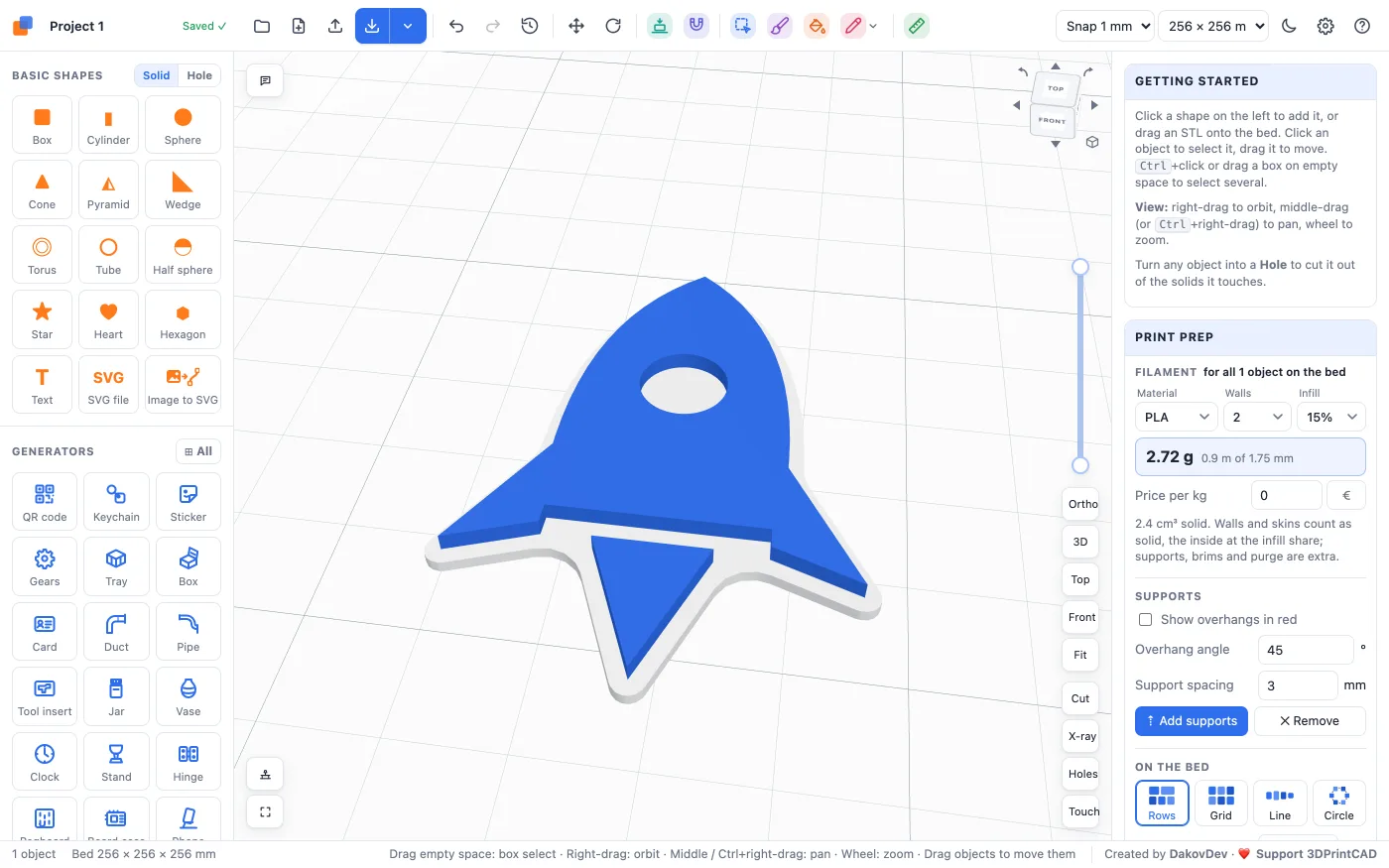The width and height of the screenshot is (1389, 868).
Task: Toggle X-ray view mode
Action: point(1081,736)
